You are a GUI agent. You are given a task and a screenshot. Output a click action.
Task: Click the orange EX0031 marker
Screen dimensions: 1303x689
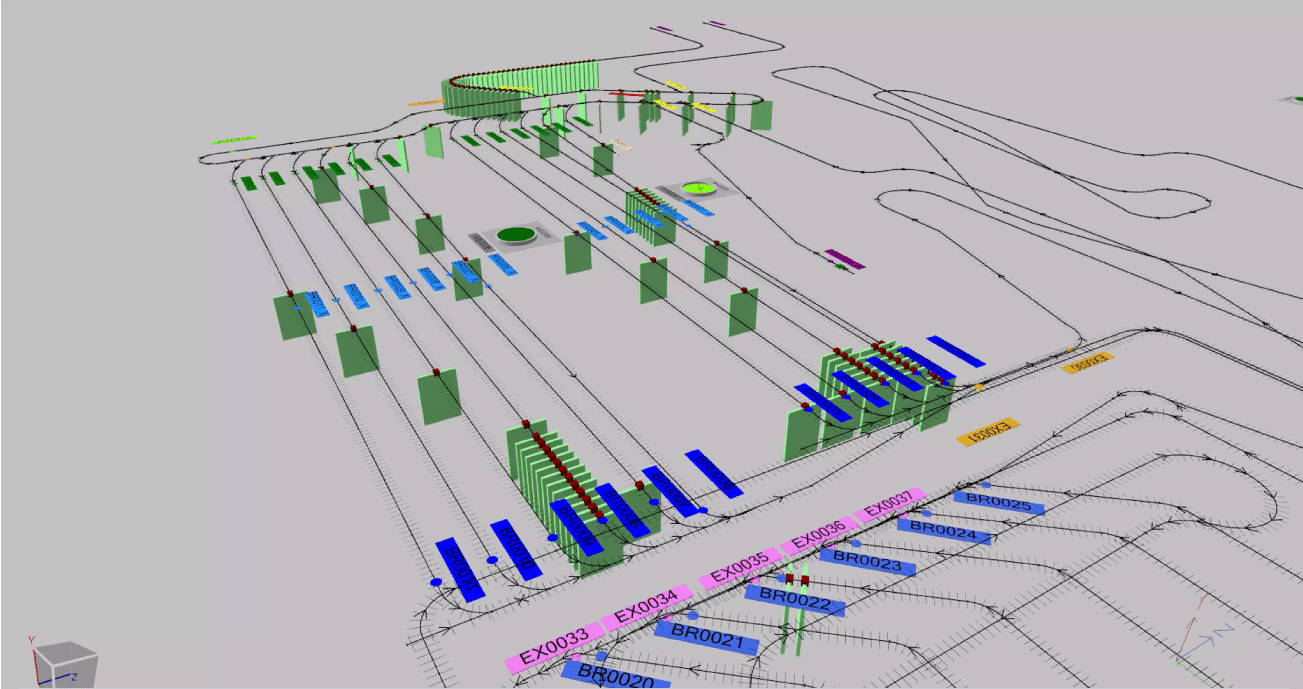pos(987,431)
